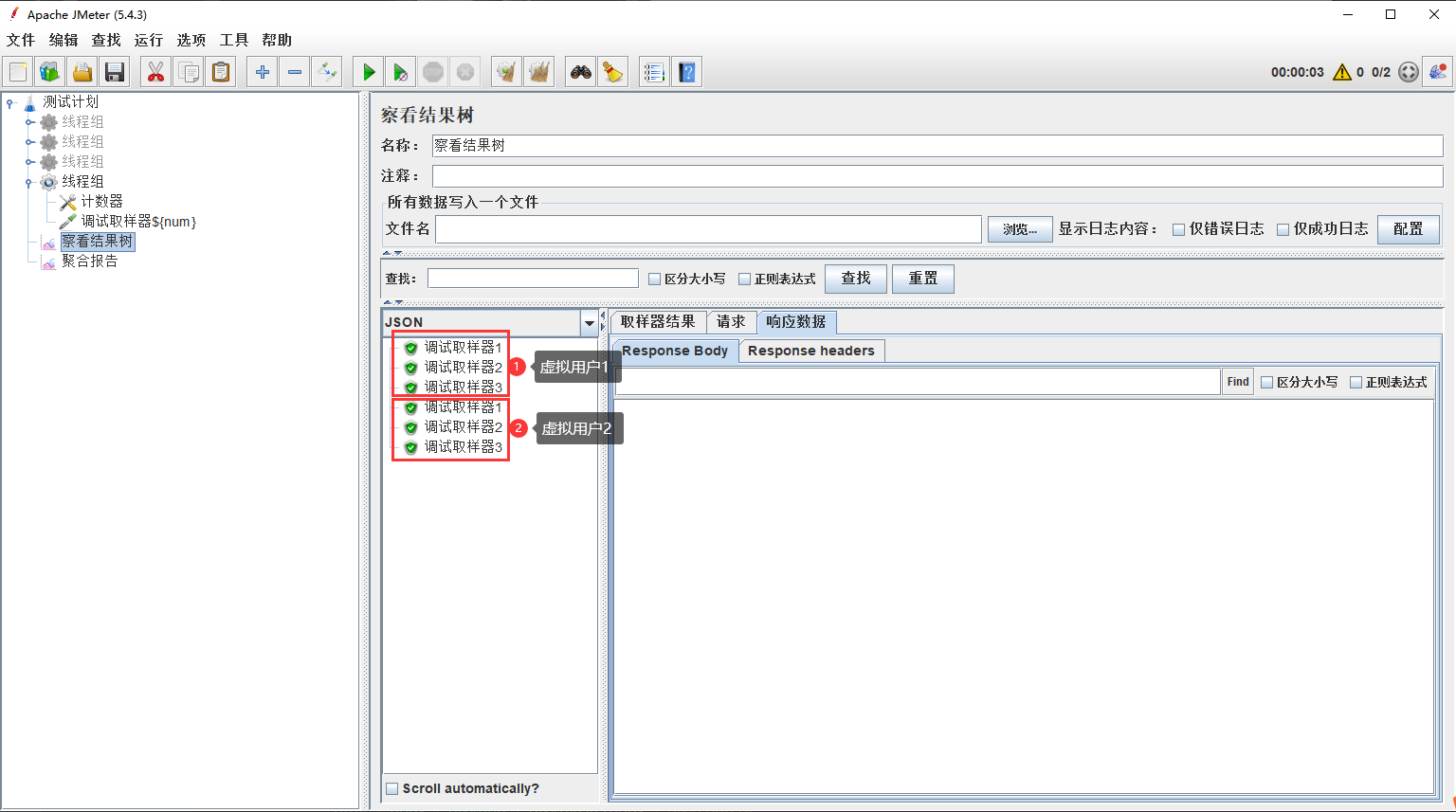Click the binoculars Search icon
This screenshot has width=1456, height=812.
click(x=580, y=72)
